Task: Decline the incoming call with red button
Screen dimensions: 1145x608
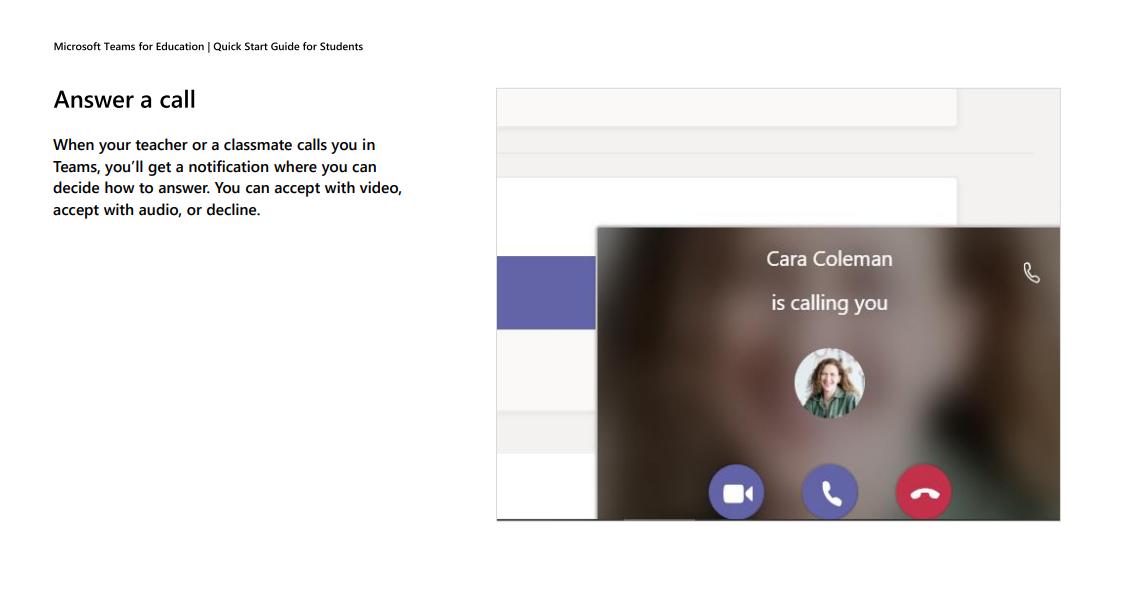Action: click(x=923, y=493)
